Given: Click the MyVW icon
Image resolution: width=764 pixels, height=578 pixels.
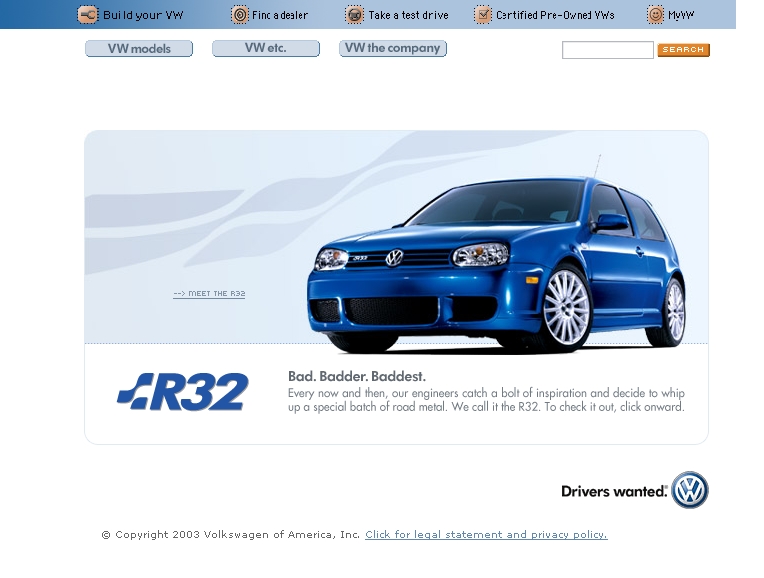Looking at the screenshot, I should [655, 15].
